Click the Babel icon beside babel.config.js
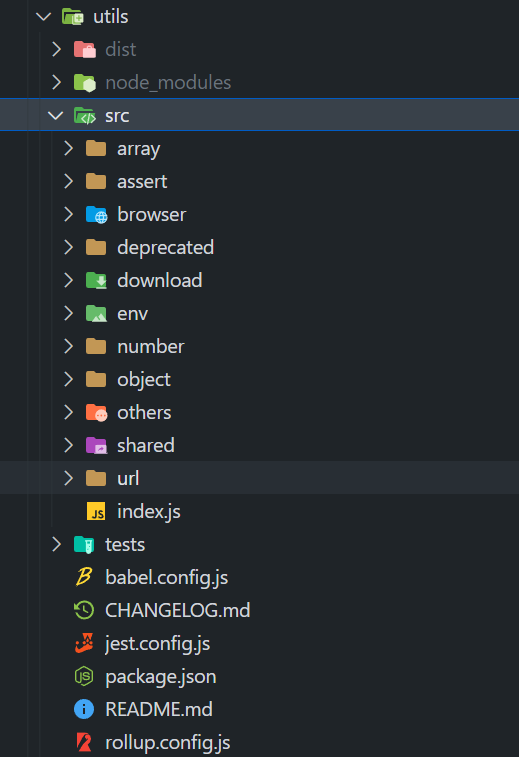 84,577
